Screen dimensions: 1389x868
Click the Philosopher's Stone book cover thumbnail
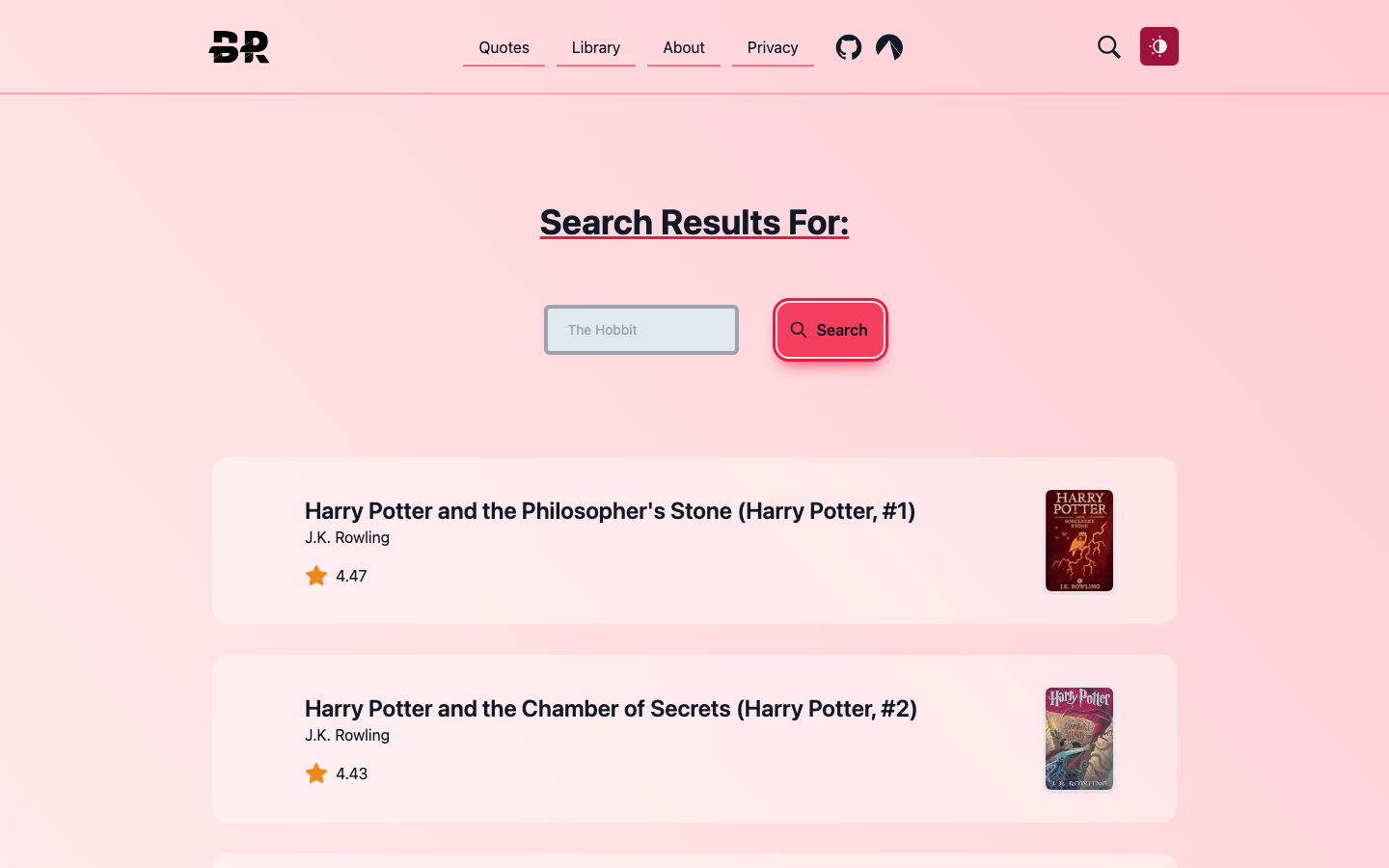(x=1079, y=540)
